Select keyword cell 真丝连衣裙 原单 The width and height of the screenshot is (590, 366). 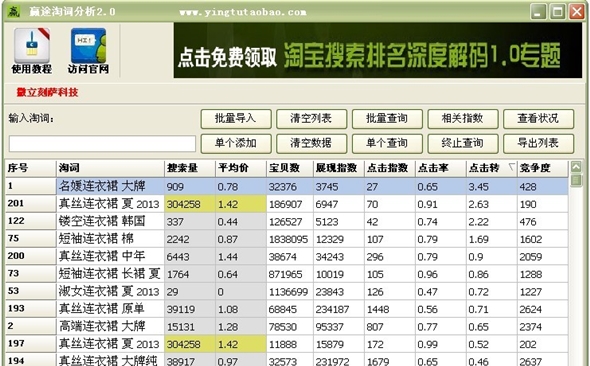(x=110, y=309)
